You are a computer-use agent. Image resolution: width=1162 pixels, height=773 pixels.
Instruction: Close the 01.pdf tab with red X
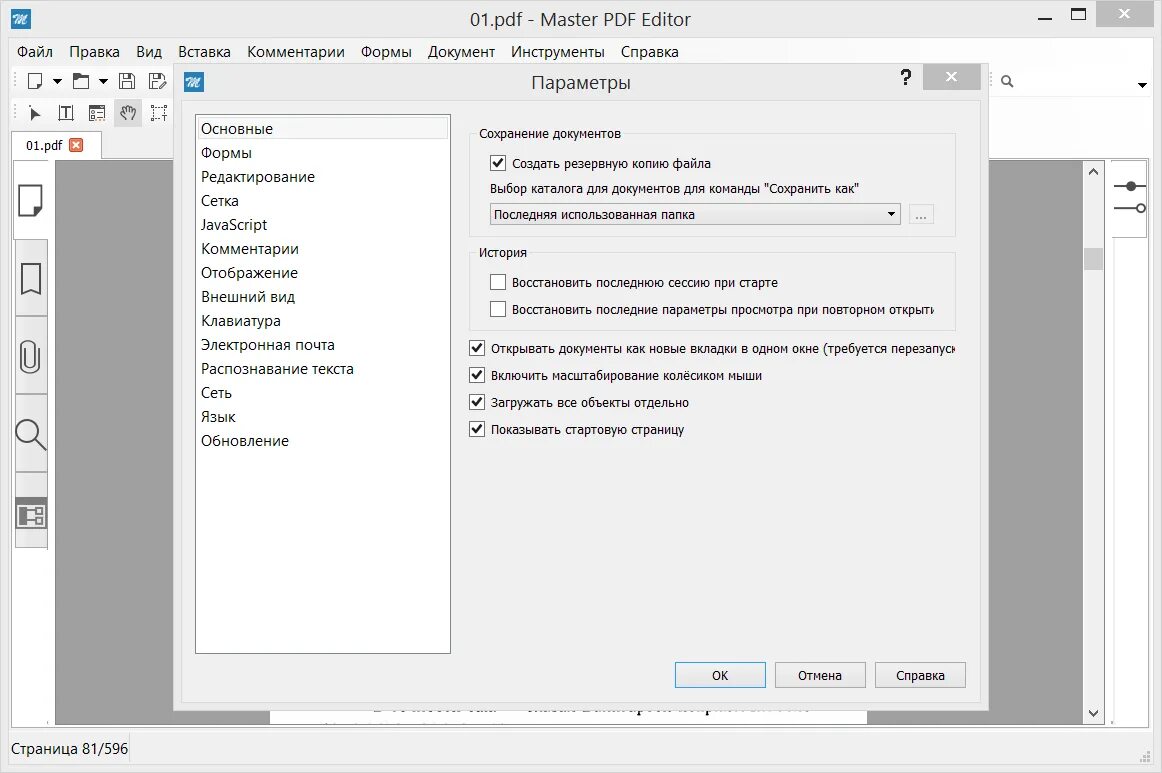pos(76,145)
